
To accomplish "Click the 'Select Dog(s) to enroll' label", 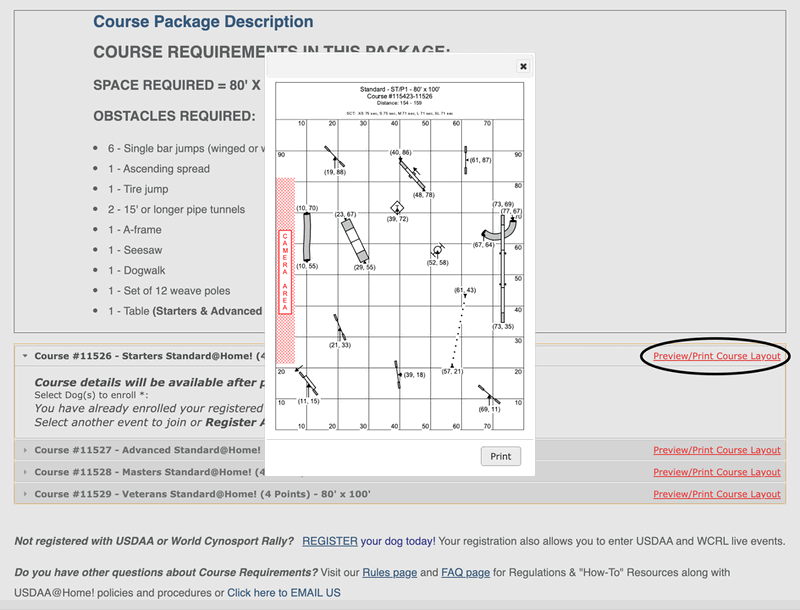I will click(91, 395).
